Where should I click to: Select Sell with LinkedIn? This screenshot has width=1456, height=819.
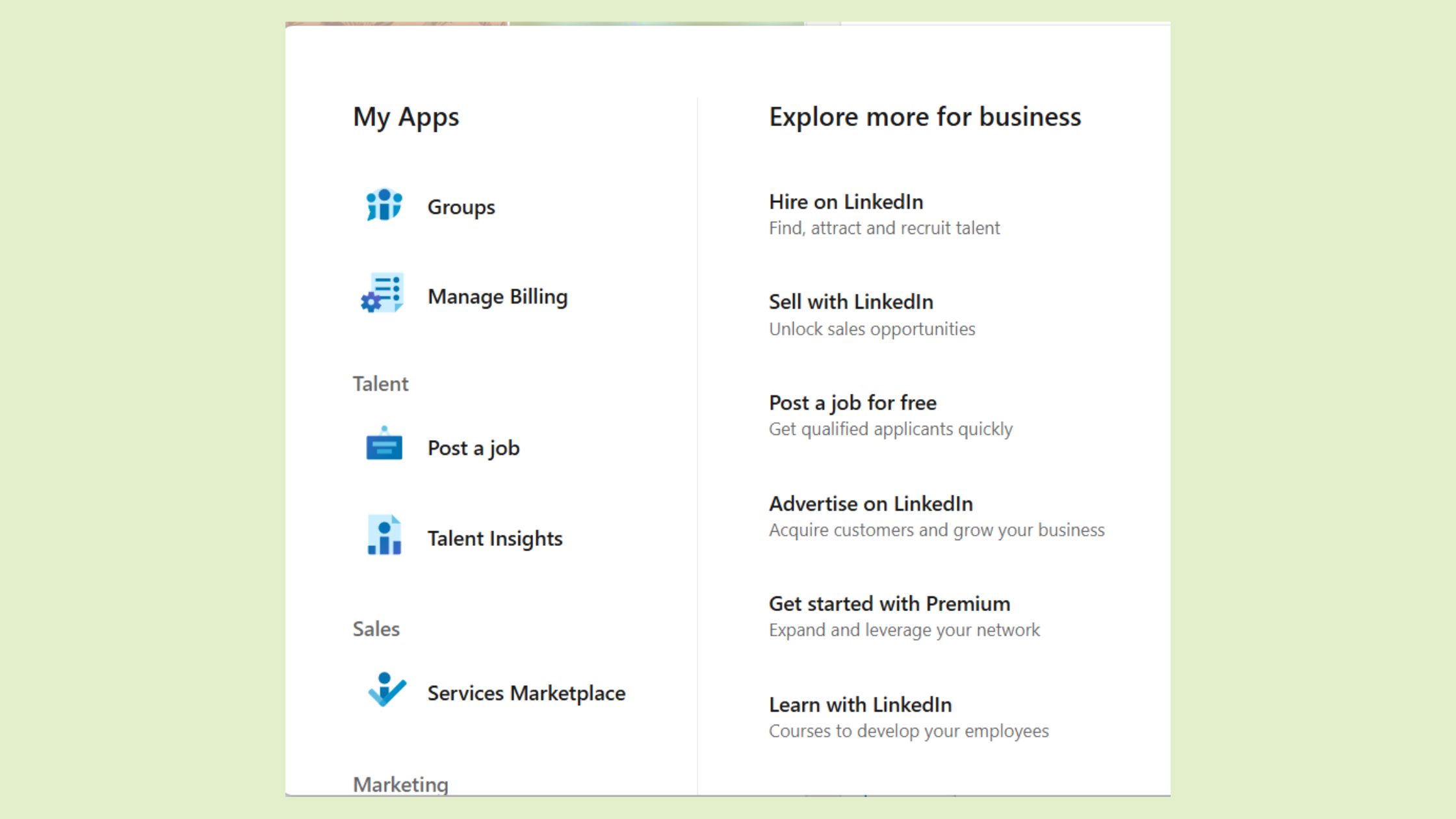click(851, 302)
